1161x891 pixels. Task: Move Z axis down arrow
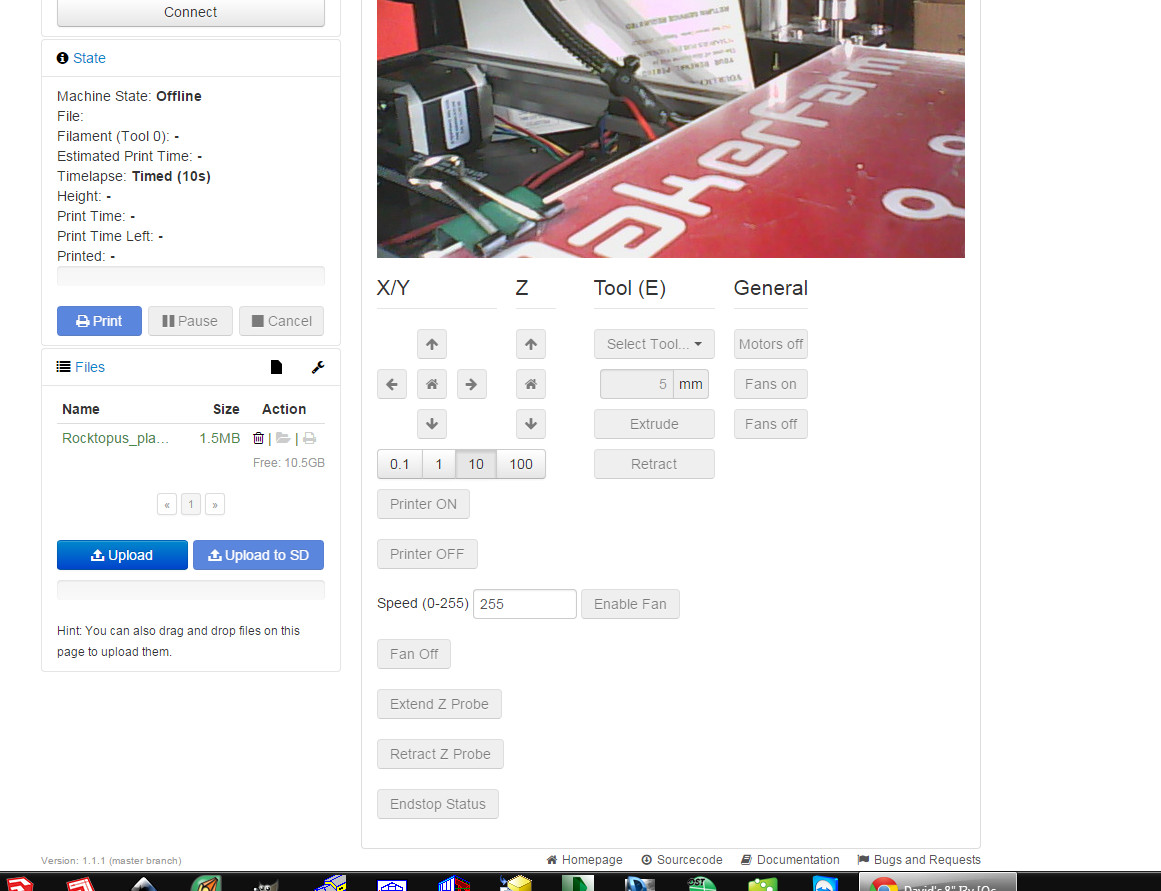[x=531, y=424]
